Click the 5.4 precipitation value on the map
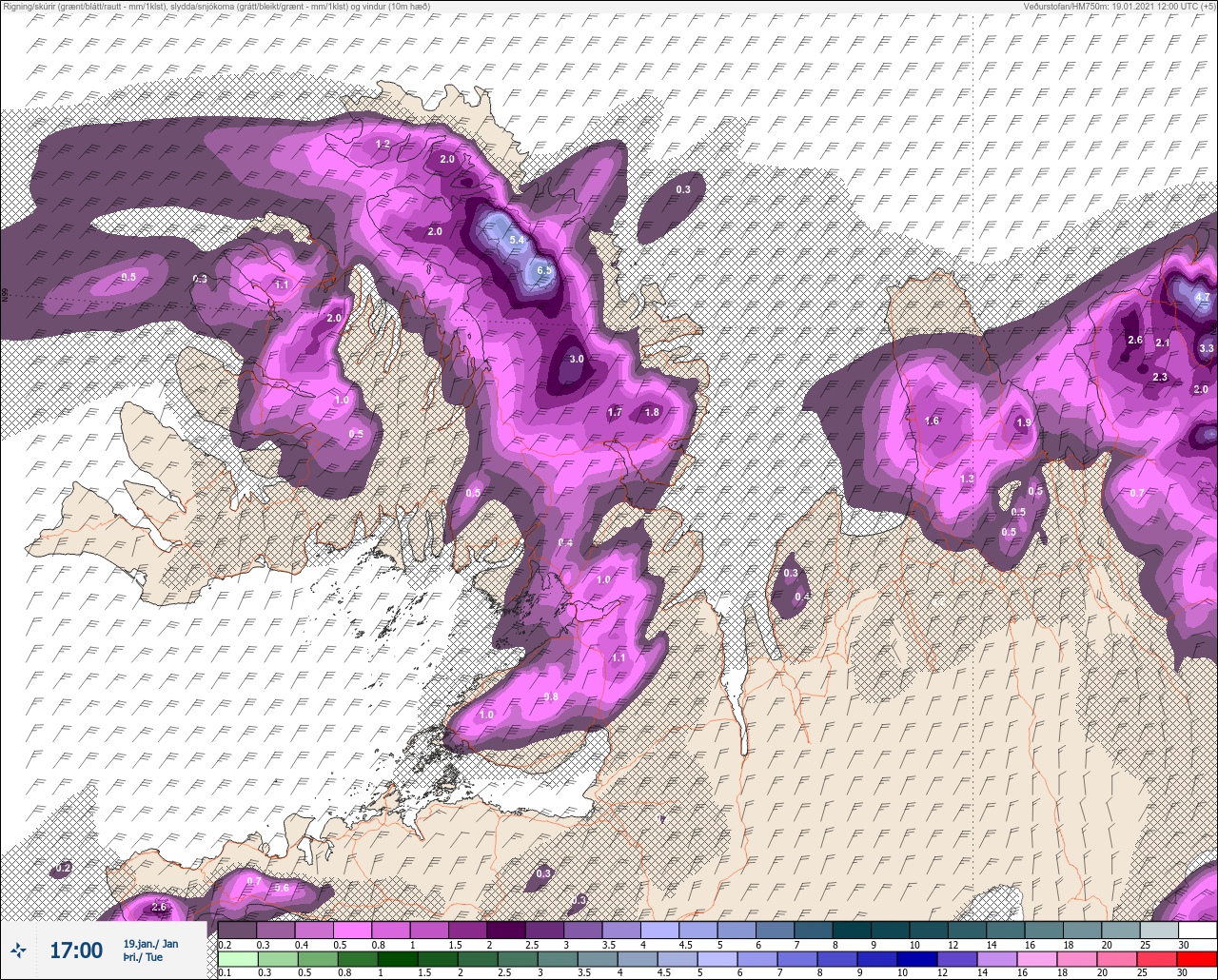 coord(517,241)
